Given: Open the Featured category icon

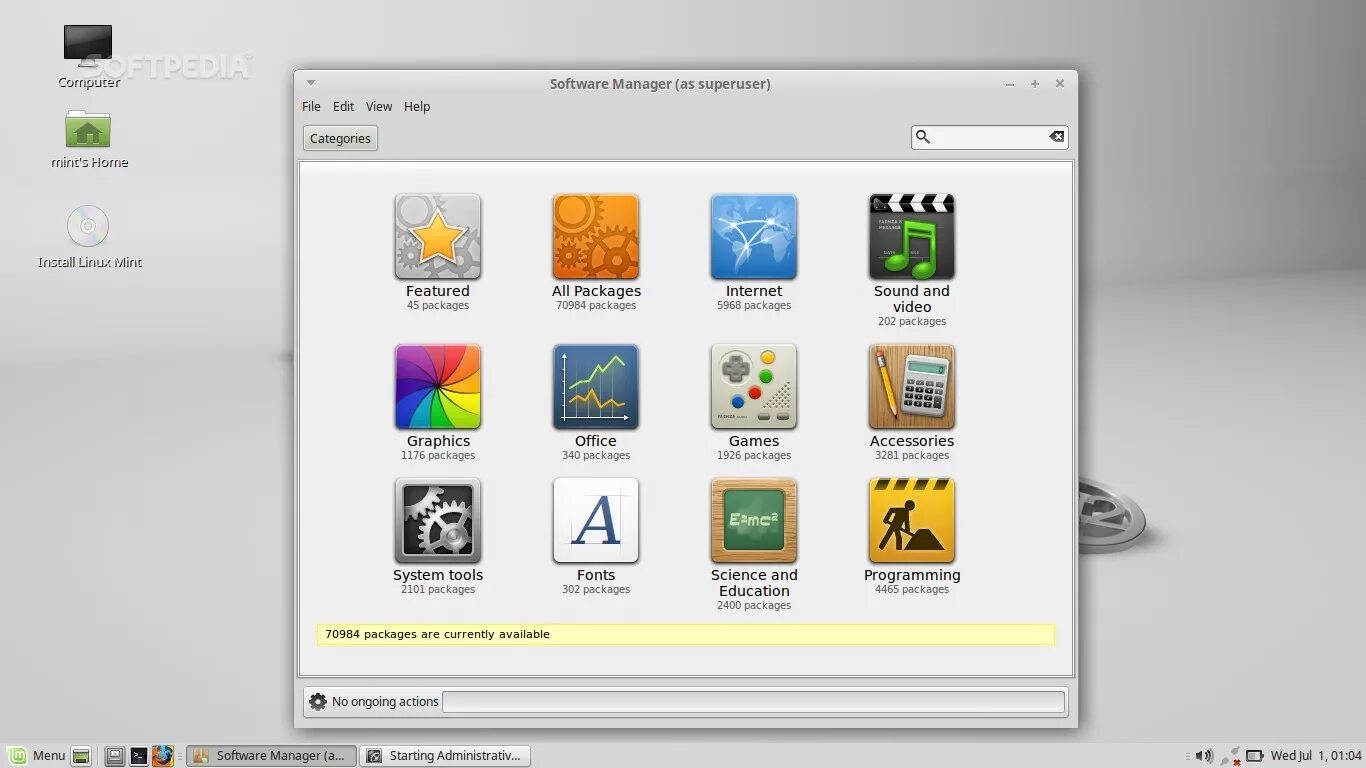Looking at the screenshot, I should pos(438,237).
